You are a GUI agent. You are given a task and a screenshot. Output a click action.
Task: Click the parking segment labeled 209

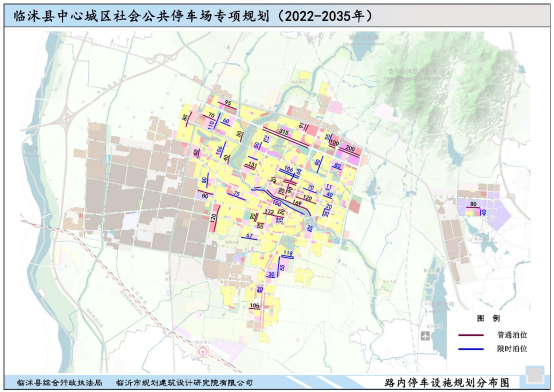[x=350, y=151]
